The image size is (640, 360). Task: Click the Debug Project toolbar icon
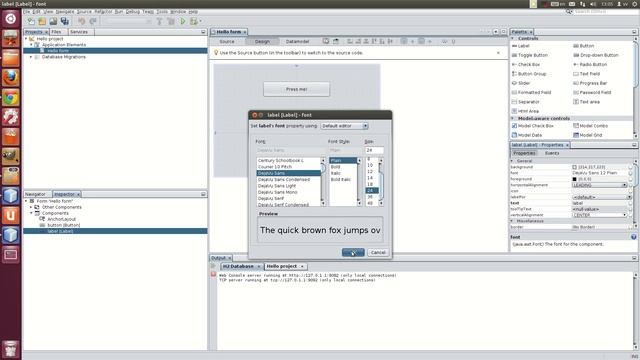point(194,21)
